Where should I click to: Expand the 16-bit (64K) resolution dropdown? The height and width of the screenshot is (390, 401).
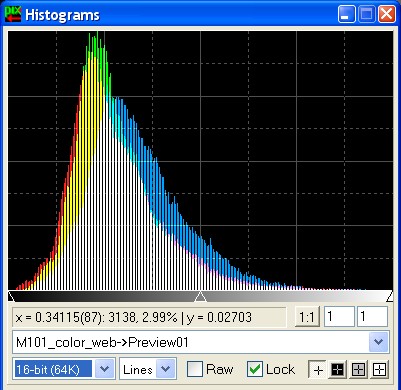click(105, 369)
